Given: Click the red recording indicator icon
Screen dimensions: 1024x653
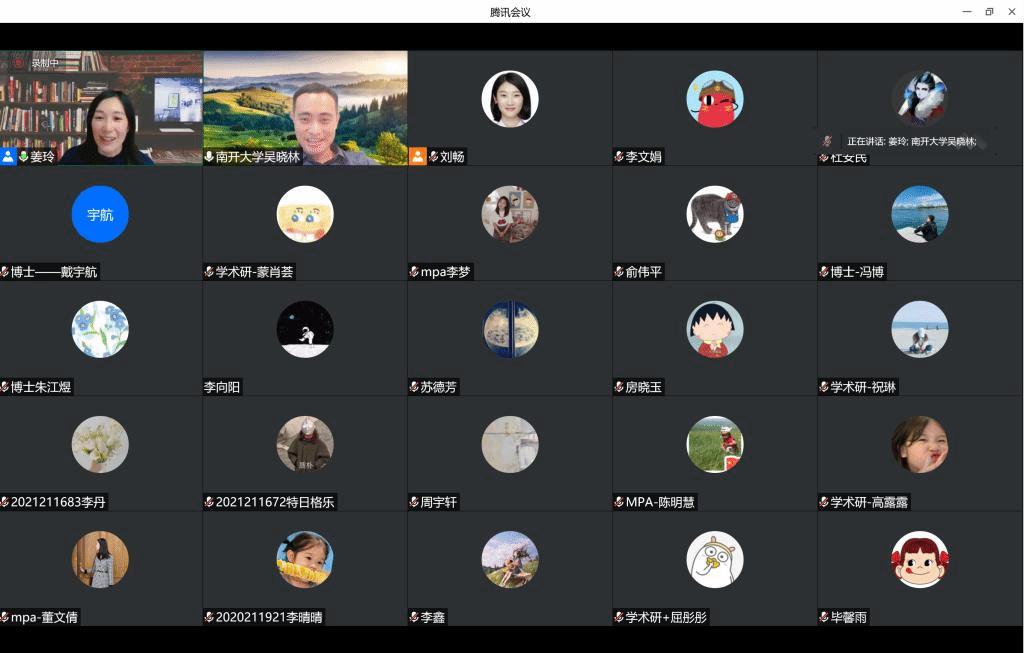Looking at the screenshot, I should 18,63.
